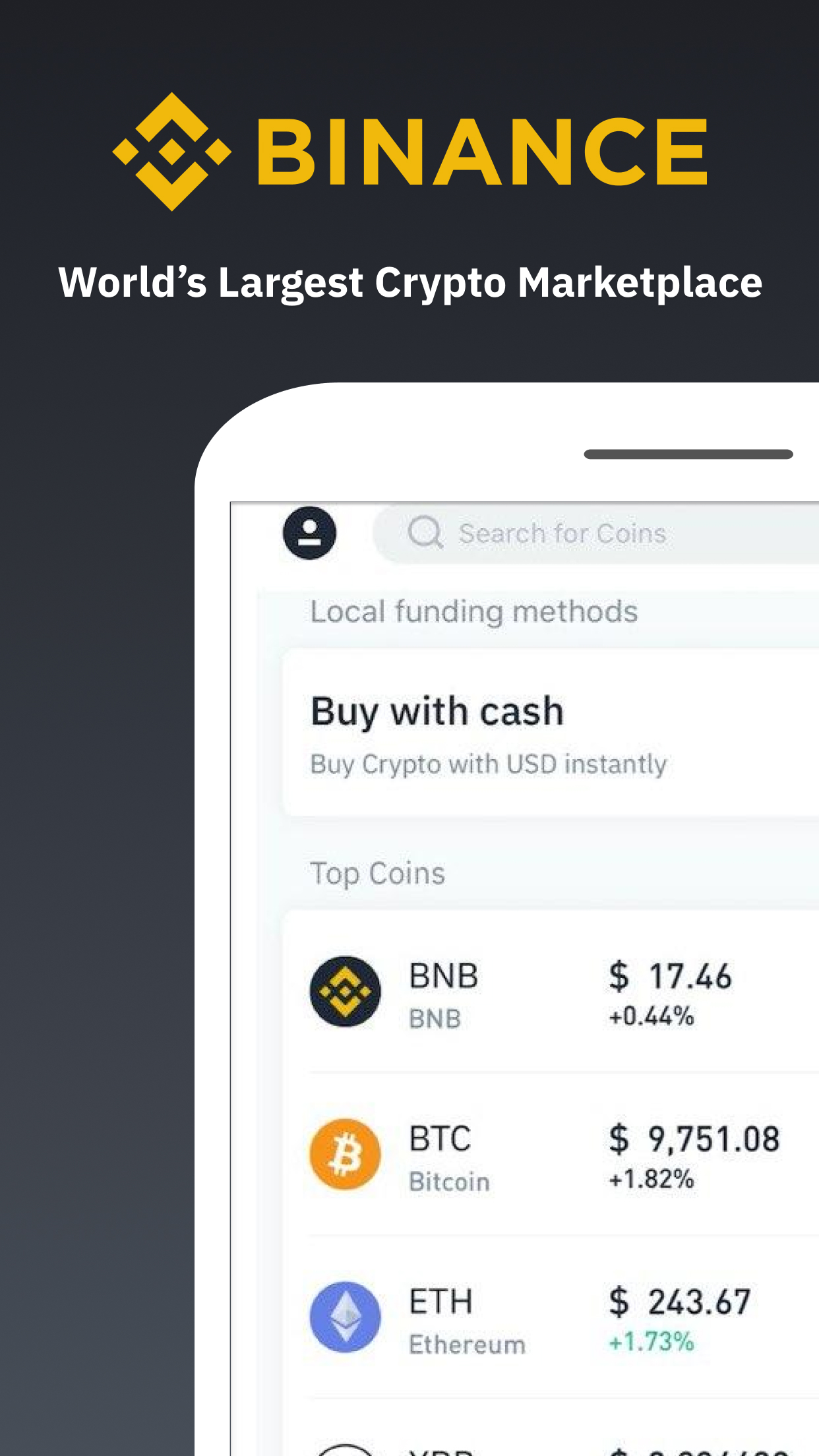Select the Local funding methods heading
The height and width of the screenshot is (1456, 819).
point(474,612)
